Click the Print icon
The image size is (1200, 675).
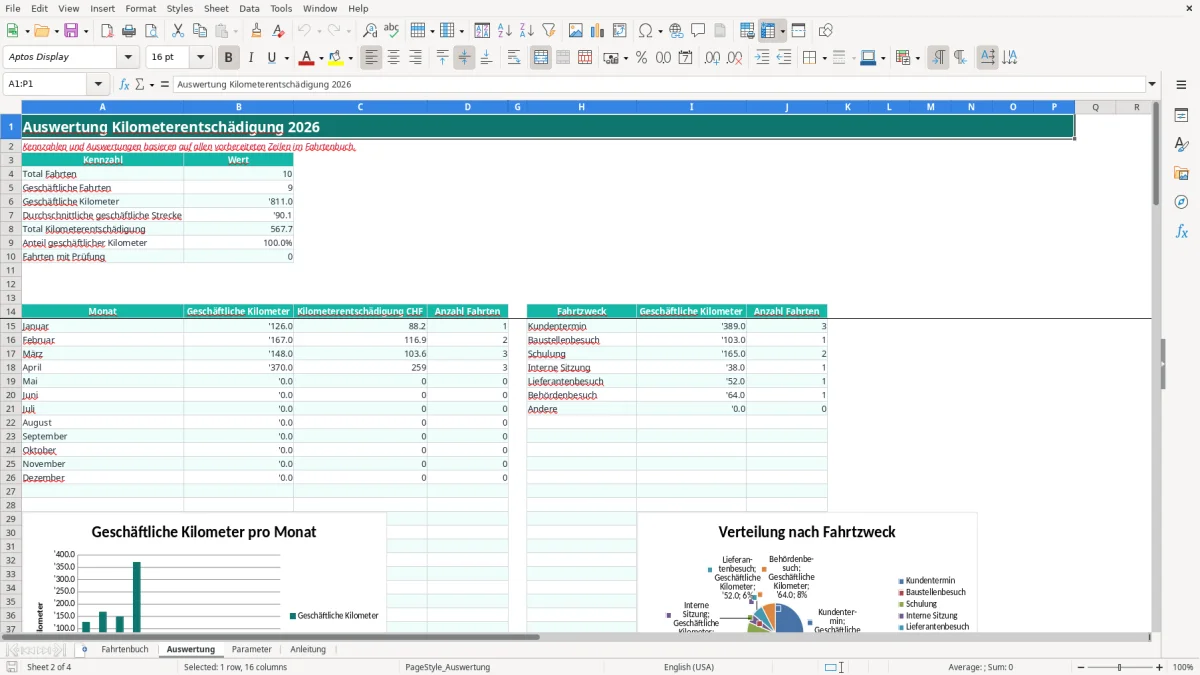[x=129, y=31]
